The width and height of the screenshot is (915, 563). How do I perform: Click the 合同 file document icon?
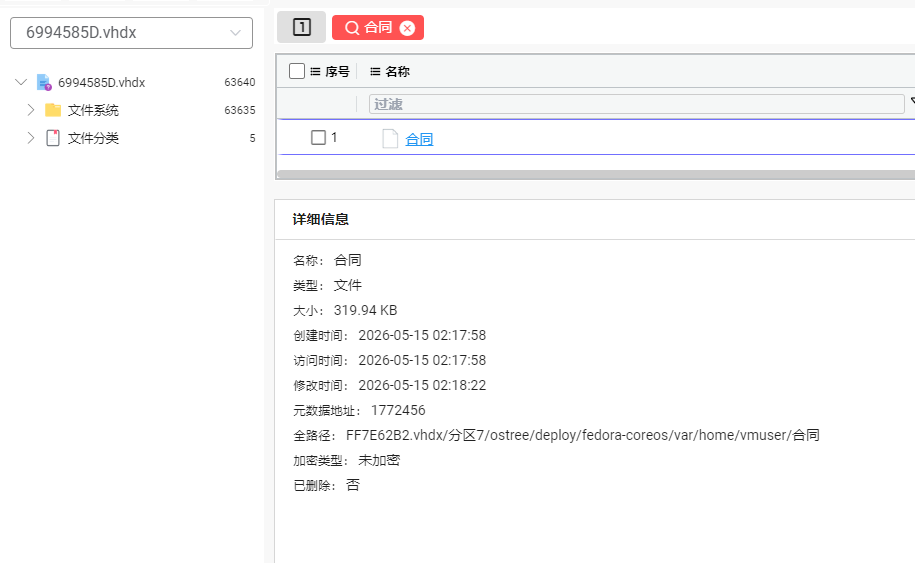pyautogui.click(x=390, y=139)
